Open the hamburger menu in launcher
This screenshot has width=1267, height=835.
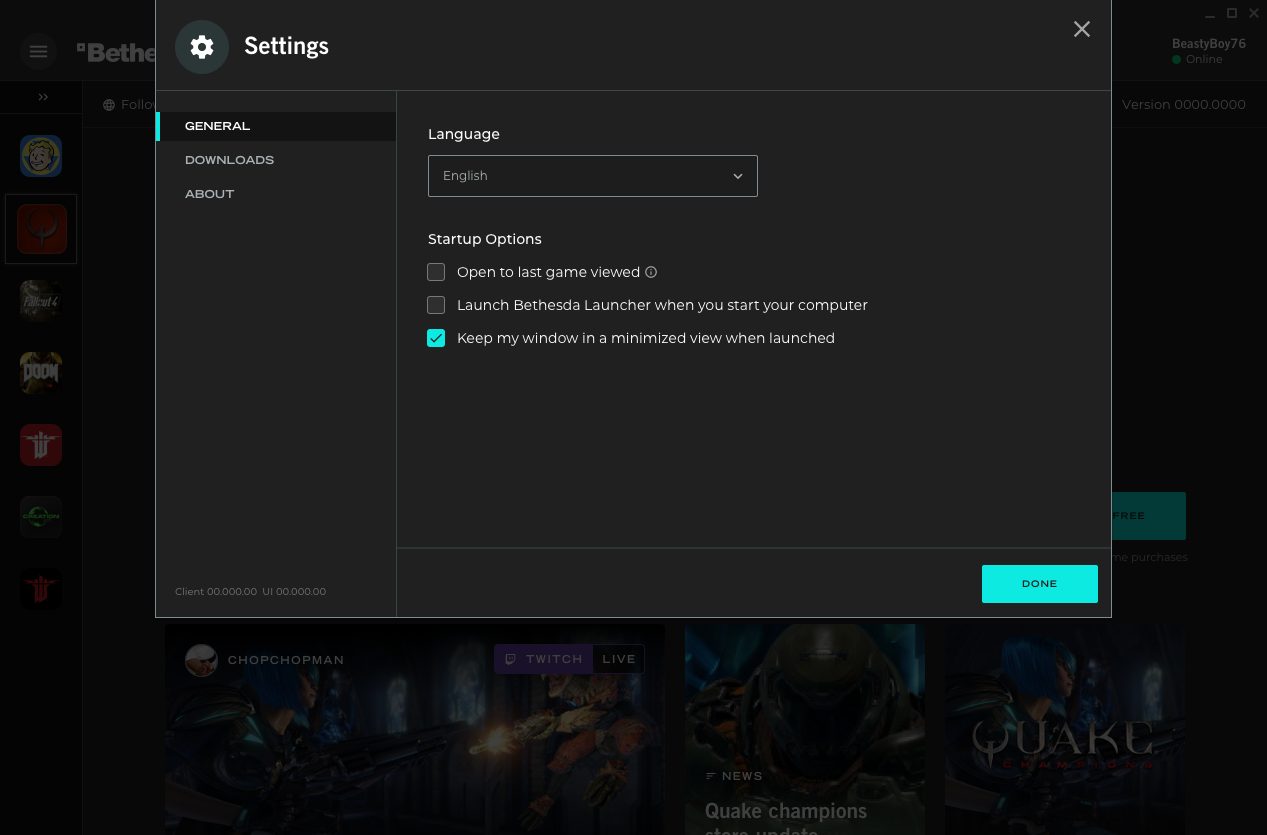39,51
